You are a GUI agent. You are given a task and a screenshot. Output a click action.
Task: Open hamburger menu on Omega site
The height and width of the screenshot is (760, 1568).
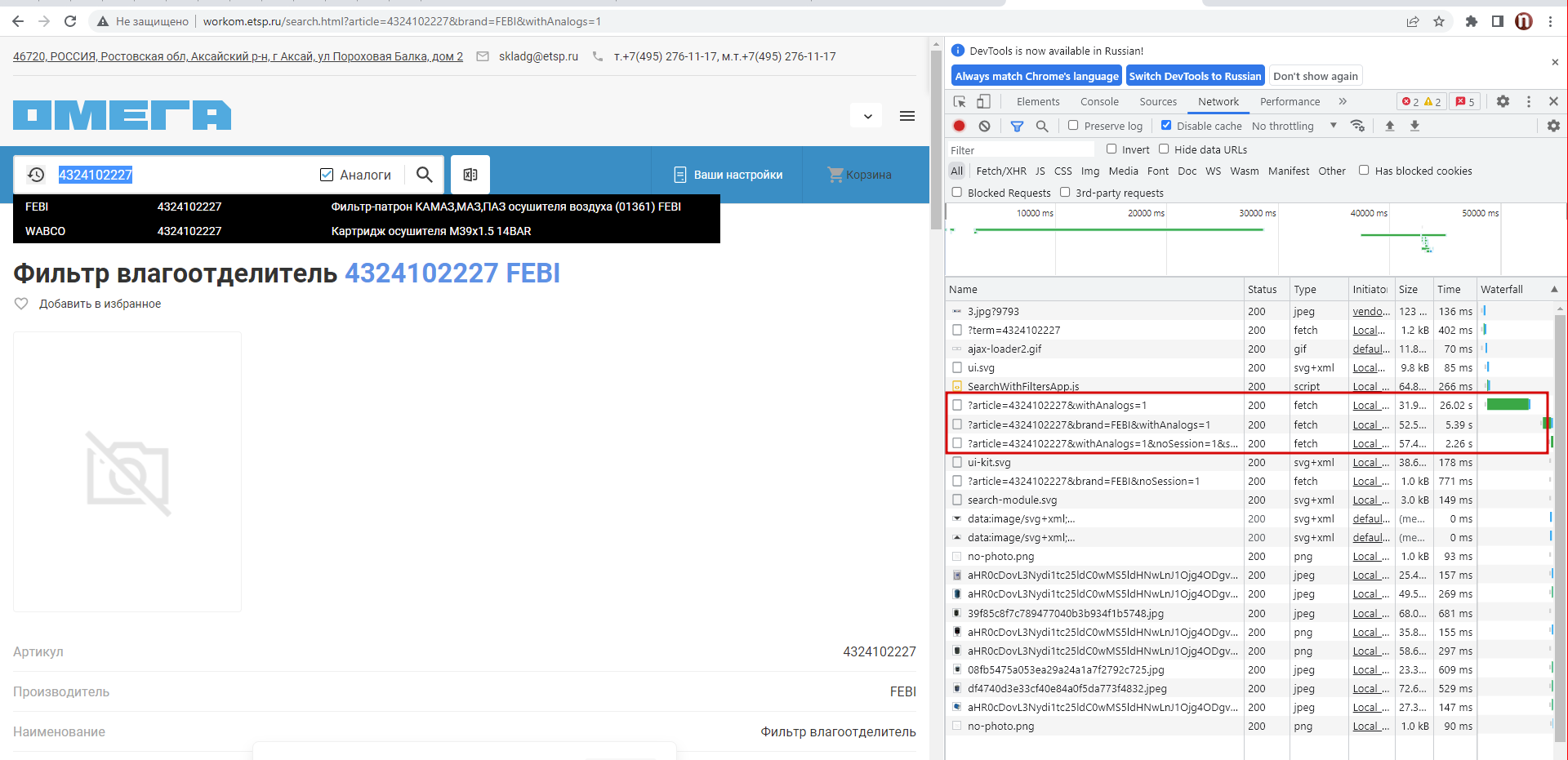(x=907, y=116)
